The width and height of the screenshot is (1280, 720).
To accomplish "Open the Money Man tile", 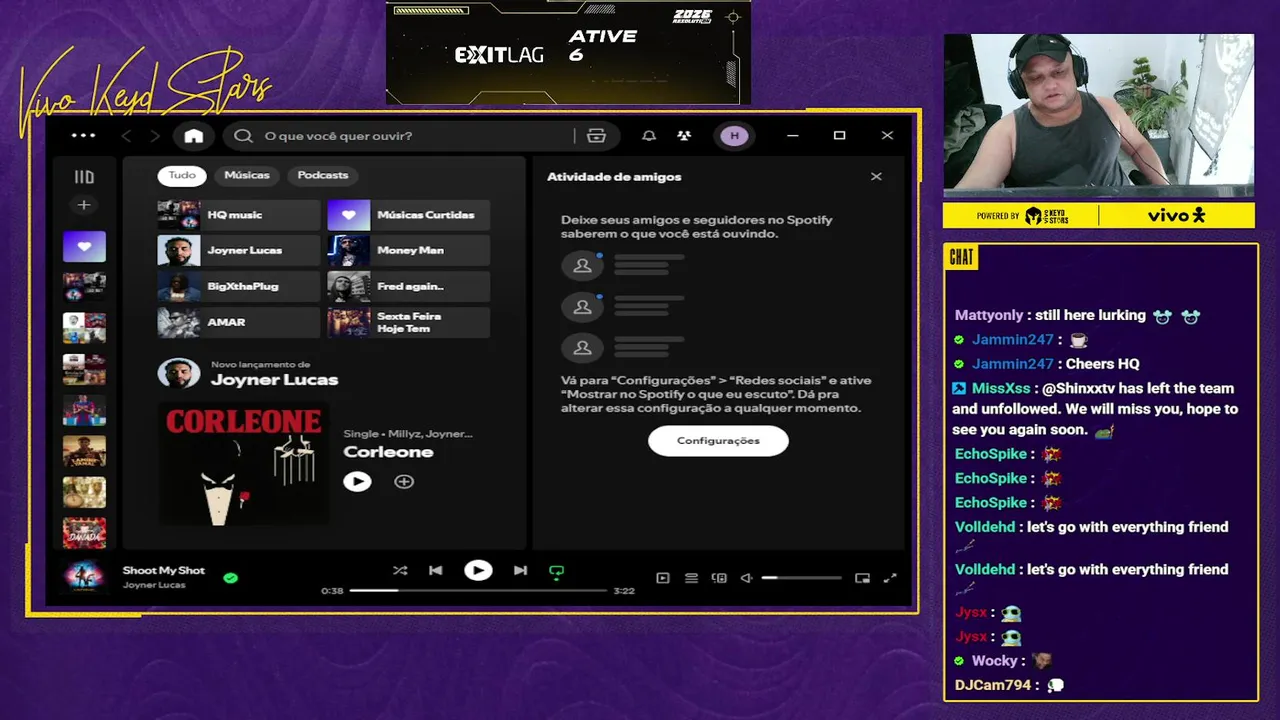I will pos(408,250).
